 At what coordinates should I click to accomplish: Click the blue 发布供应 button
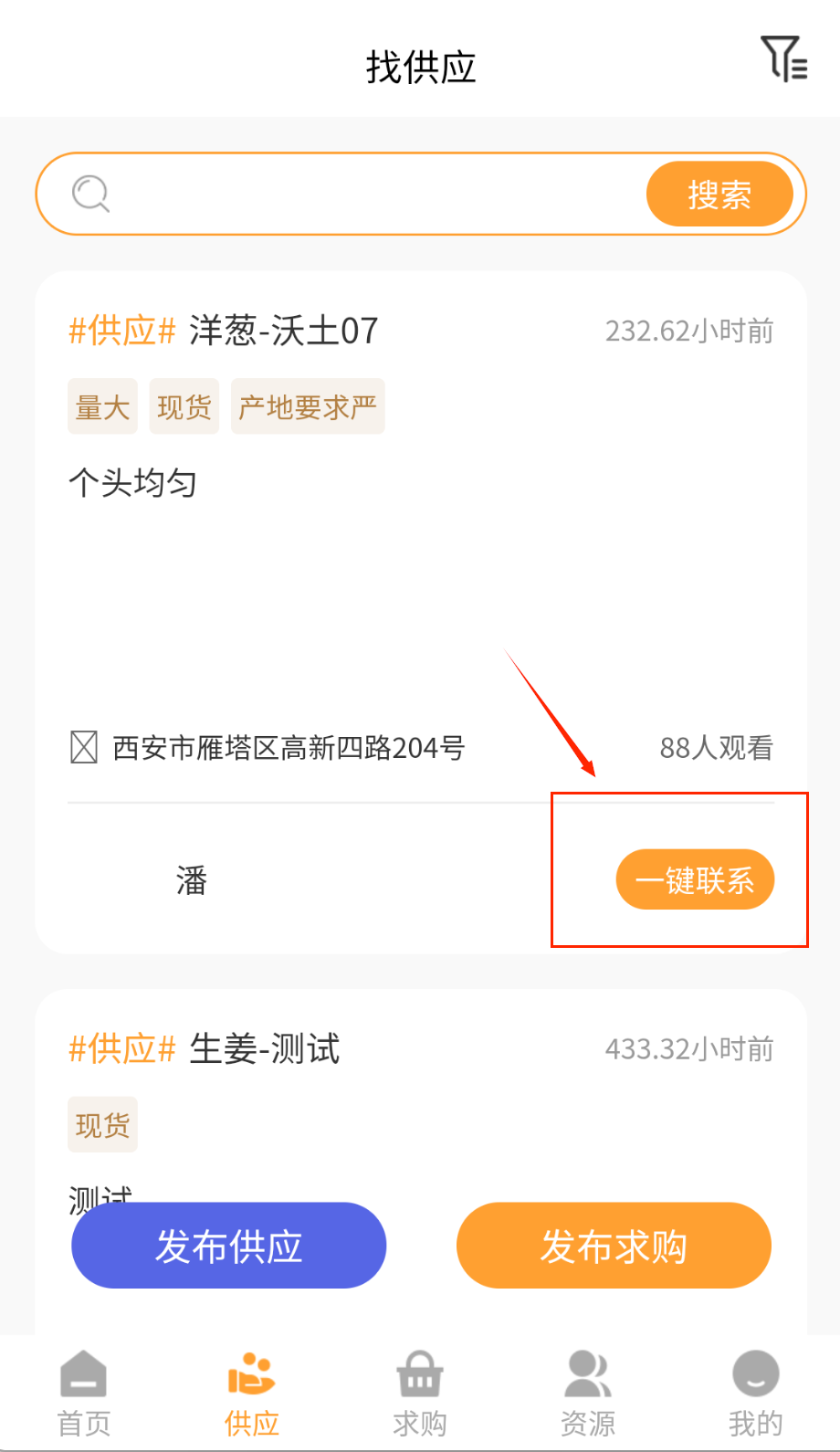point(229,1246)
